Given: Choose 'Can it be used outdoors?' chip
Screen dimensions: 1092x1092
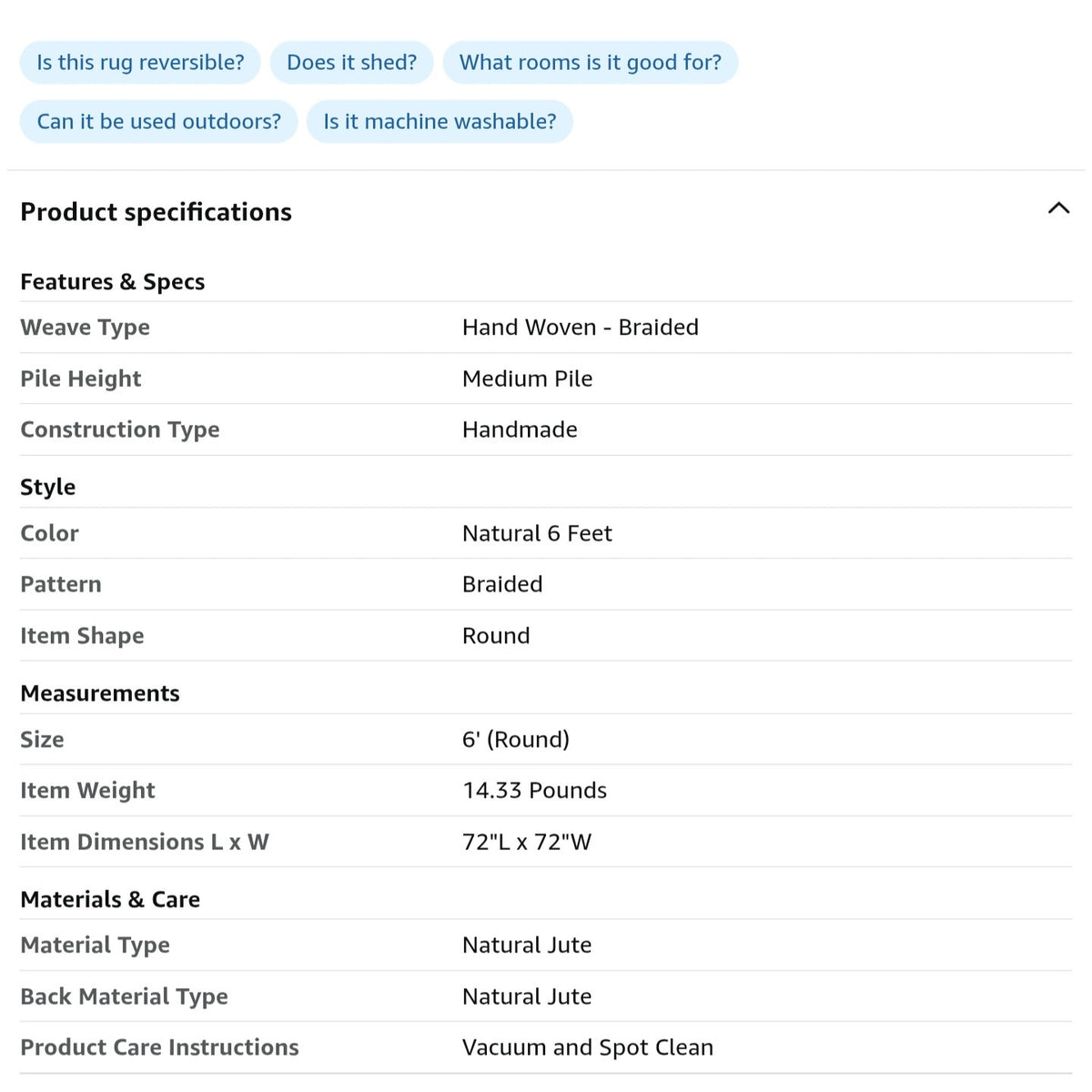Looking at the screenshot, I should click(158, 121).
